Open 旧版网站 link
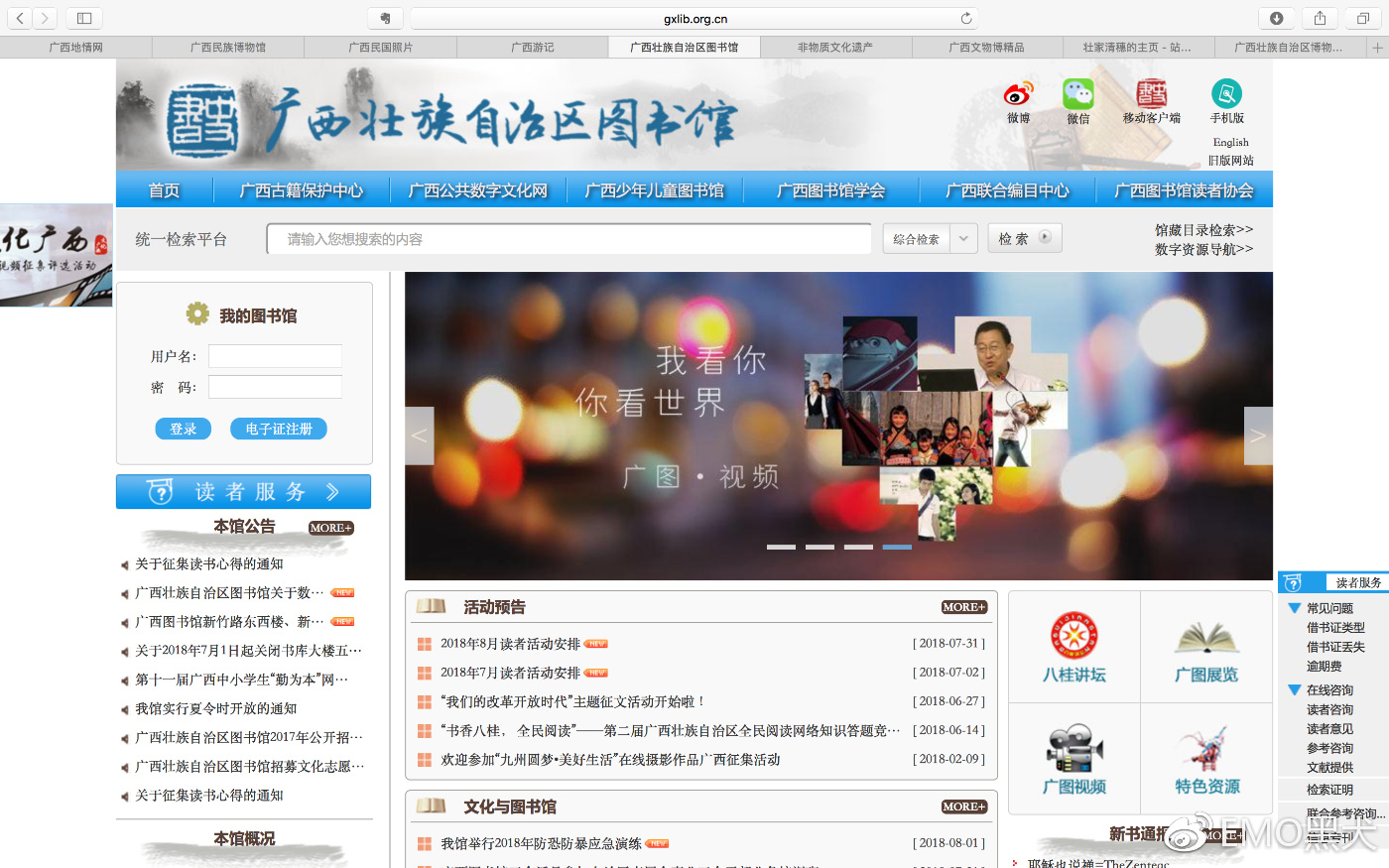 click(1231, 160)
